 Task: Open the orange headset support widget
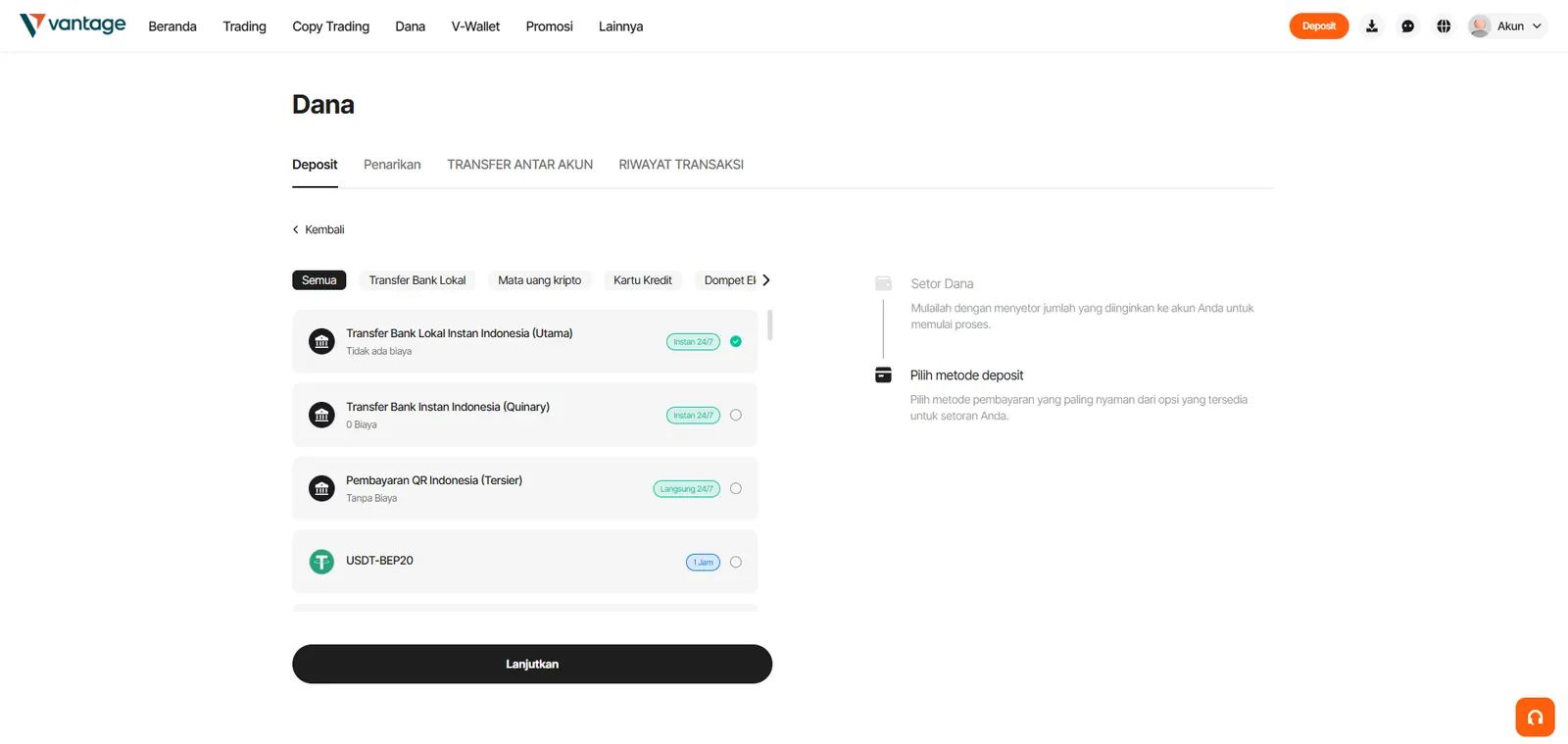pyautogui.click(x=1535, y=717)
